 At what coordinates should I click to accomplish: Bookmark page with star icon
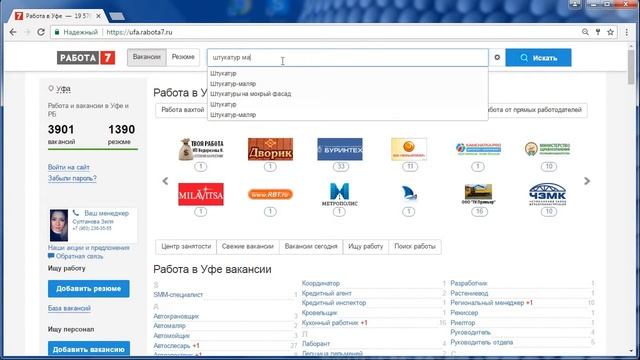point(611,32)
